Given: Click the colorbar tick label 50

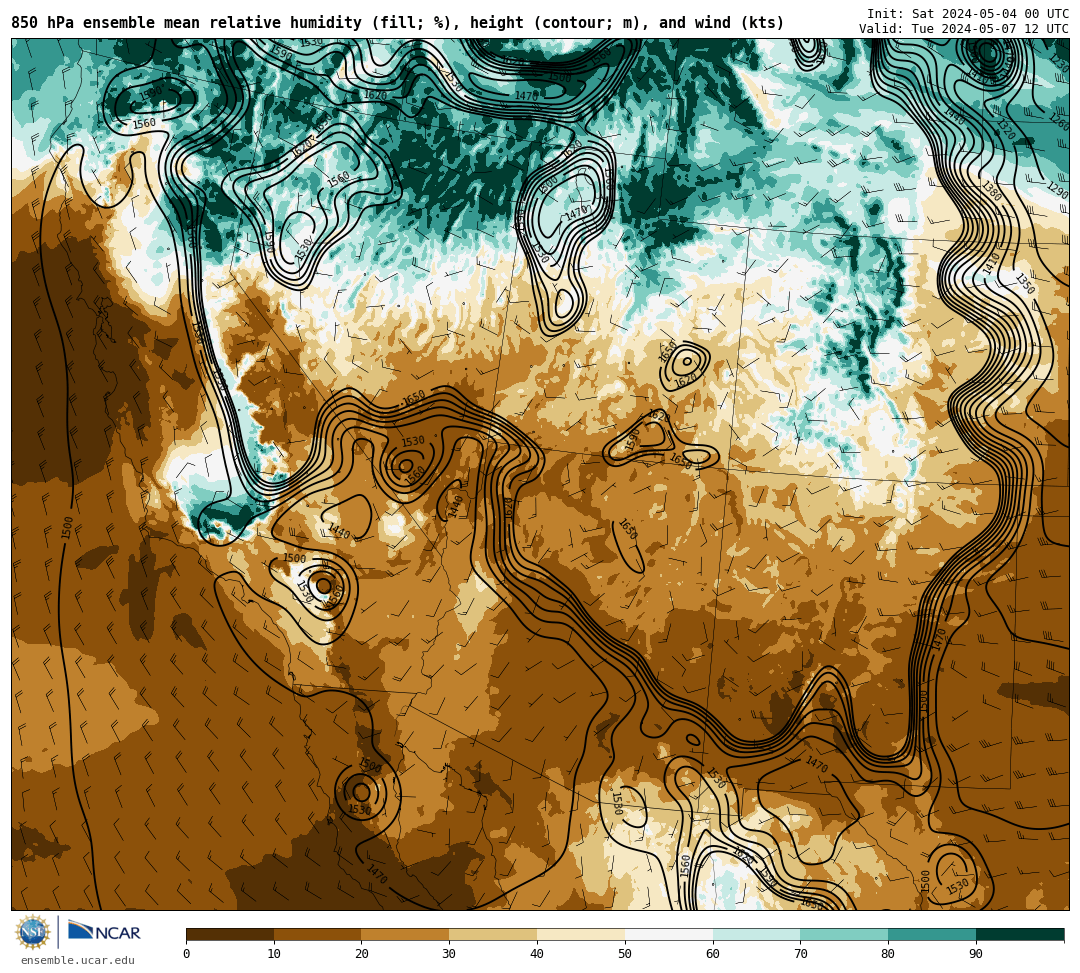Looking at the screenshot, I should [625, 954].
